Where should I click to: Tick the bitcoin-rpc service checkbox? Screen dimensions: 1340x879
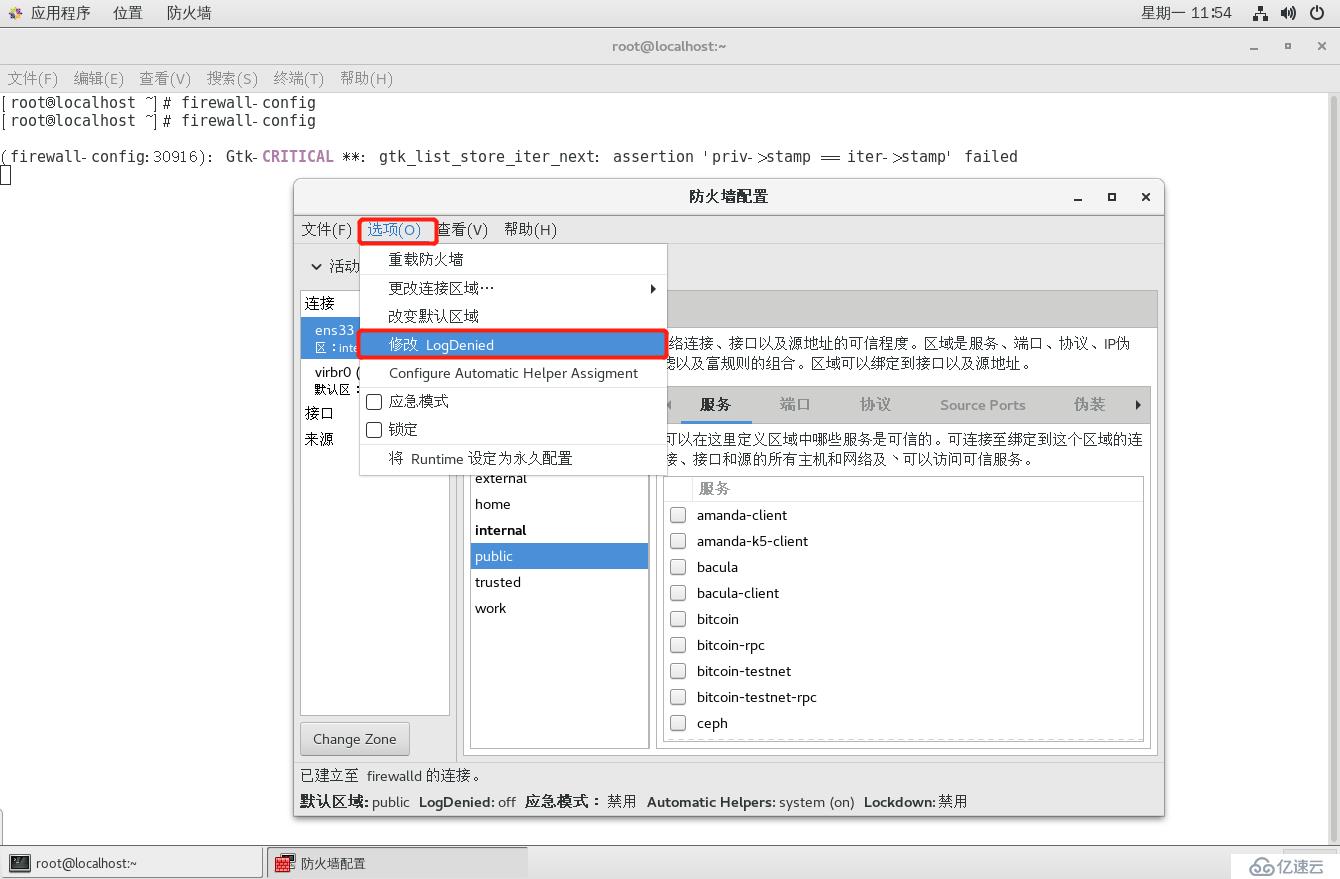tap(678, 645)
